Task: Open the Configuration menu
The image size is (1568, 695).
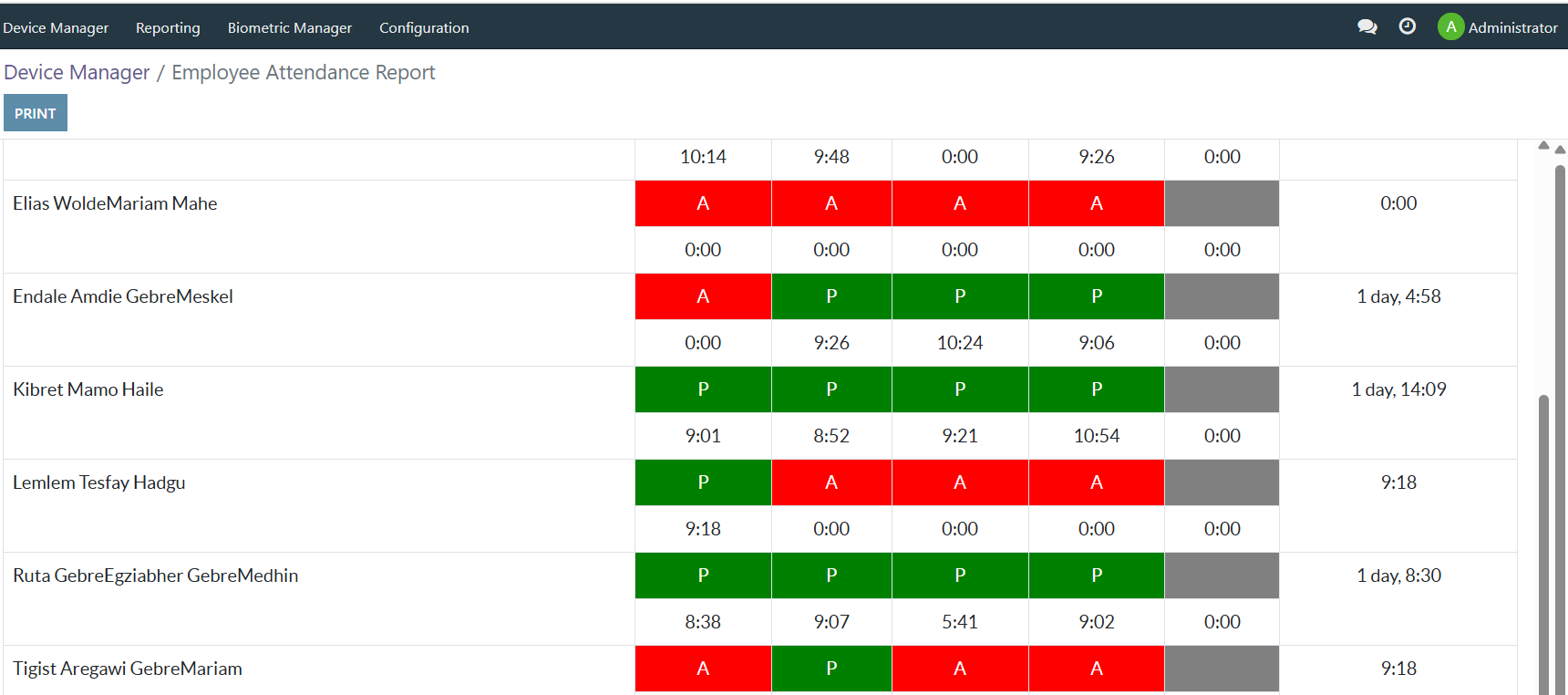Action: [x=424, y=27]
